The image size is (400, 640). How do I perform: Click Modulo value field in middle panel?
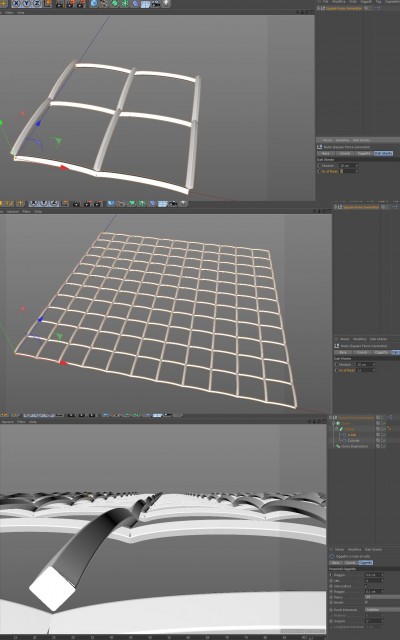point(364,364)
